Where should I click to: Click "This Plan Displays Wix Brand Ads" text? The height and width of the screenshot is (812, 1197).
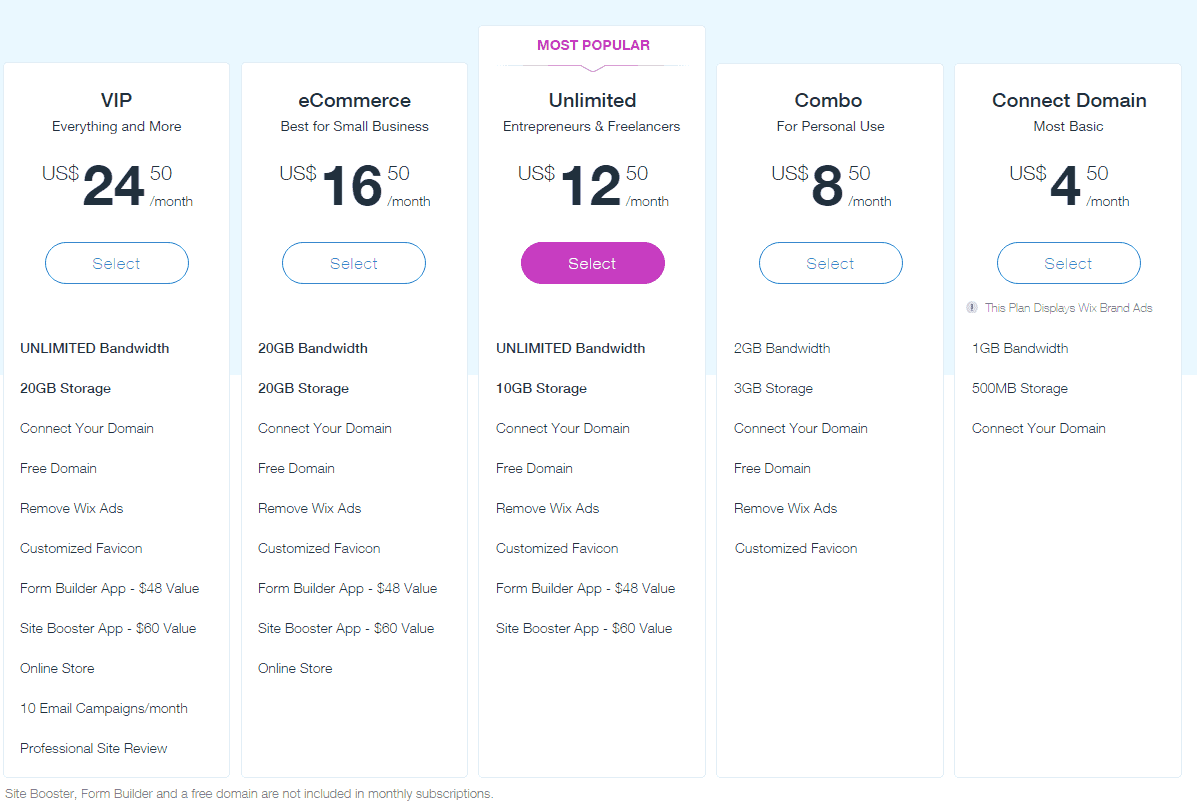[1068, 308]
